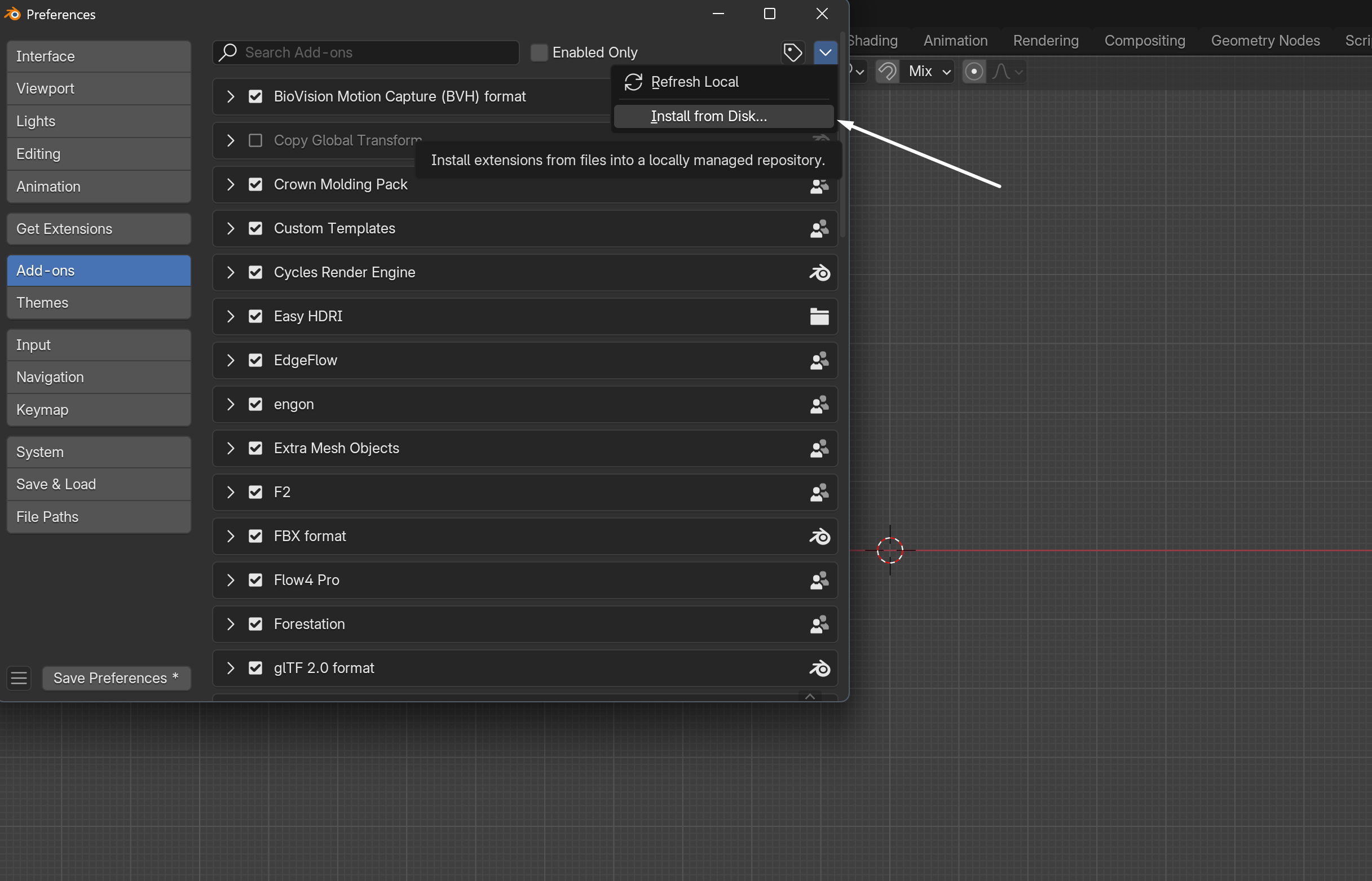Expand Flow4 Pro add-on details

tap(230, 580)
